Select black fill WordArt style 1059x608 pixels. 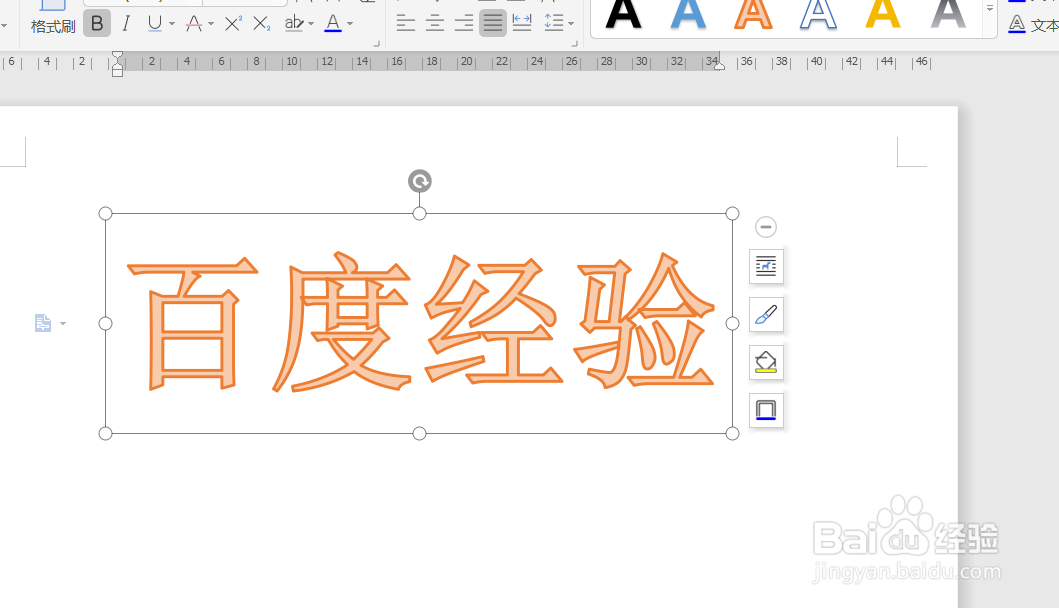(x=623, y=15)
